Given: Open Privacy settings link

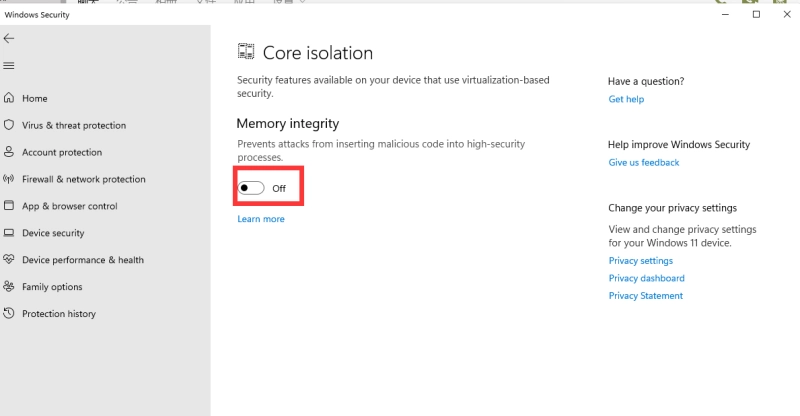Looking at the screenshot, I should click(x=640, y=261).
